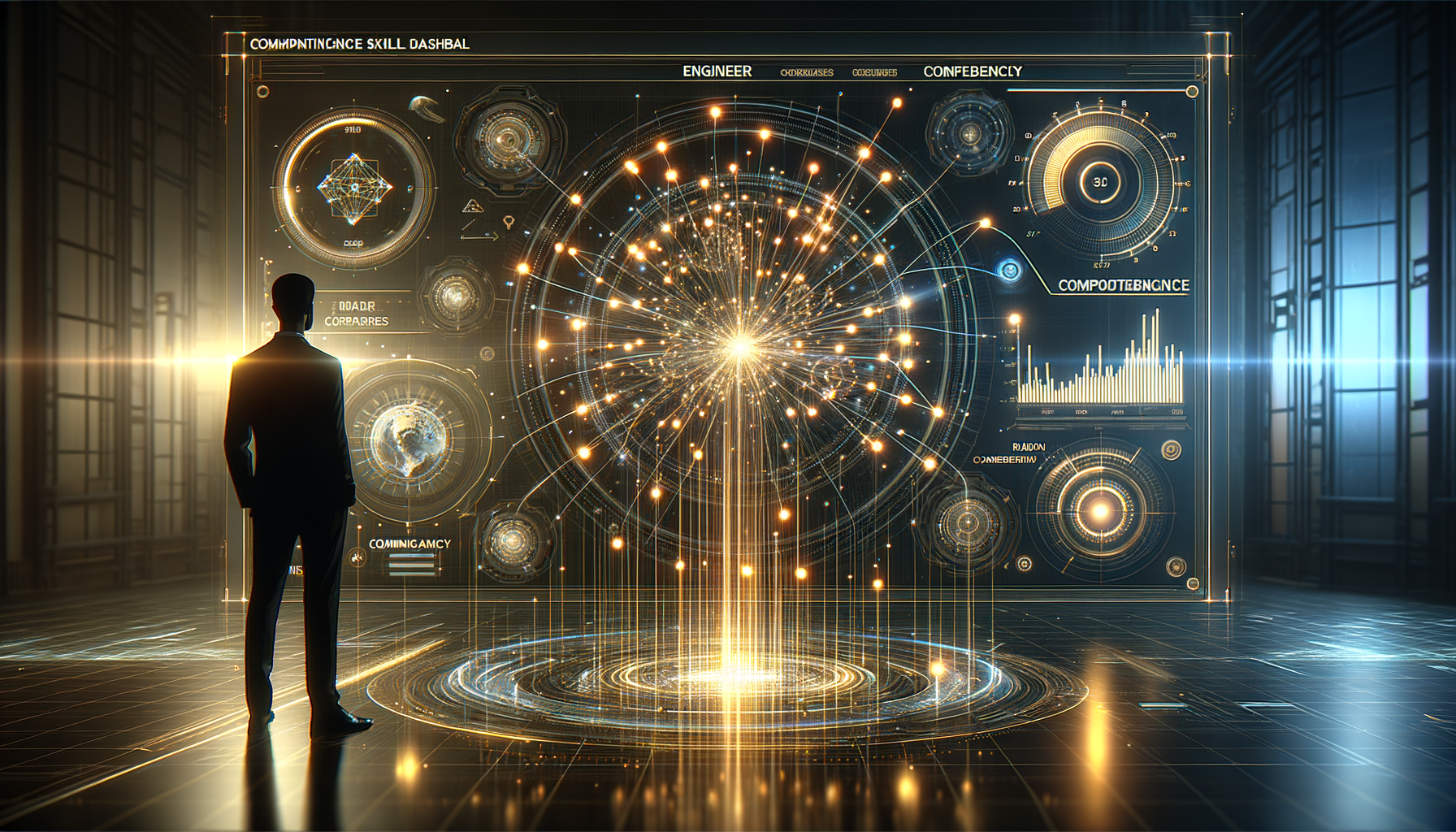
Task: Click the tallest bar in the bar chart
Action: click(x=1156, y=356)
